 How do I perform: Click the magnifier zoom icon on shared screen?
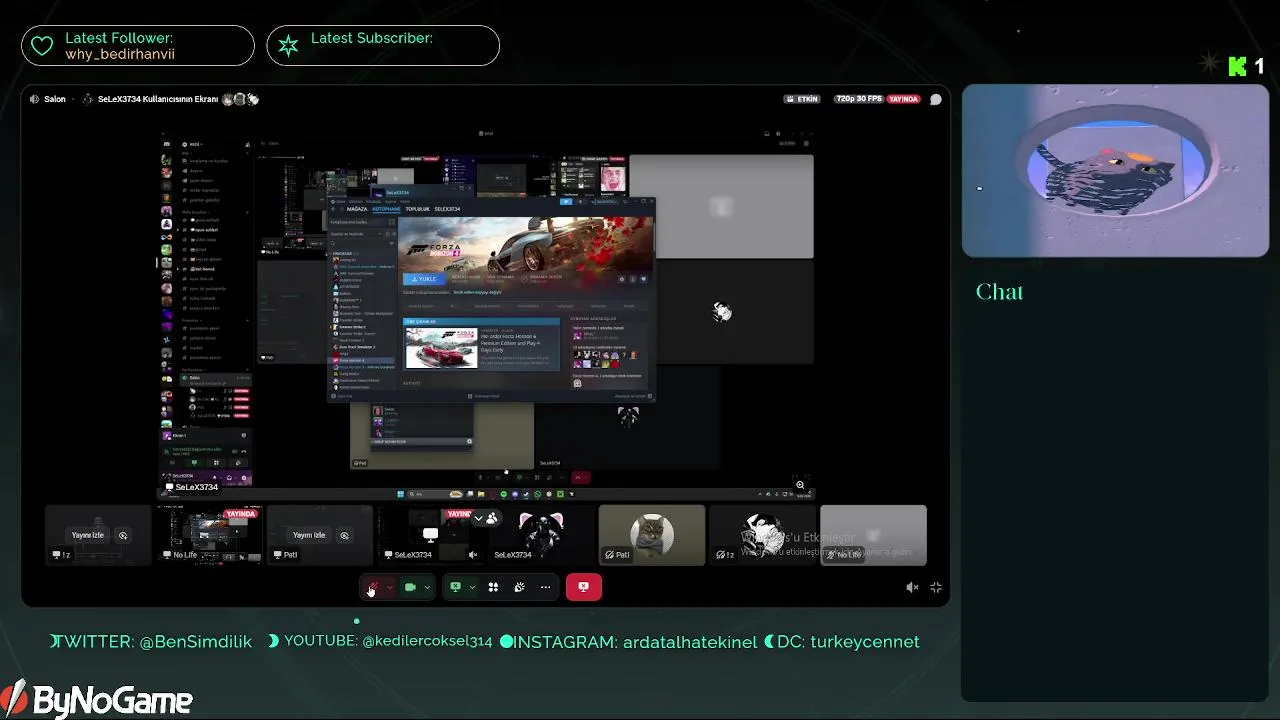click(x=800, y=485)
